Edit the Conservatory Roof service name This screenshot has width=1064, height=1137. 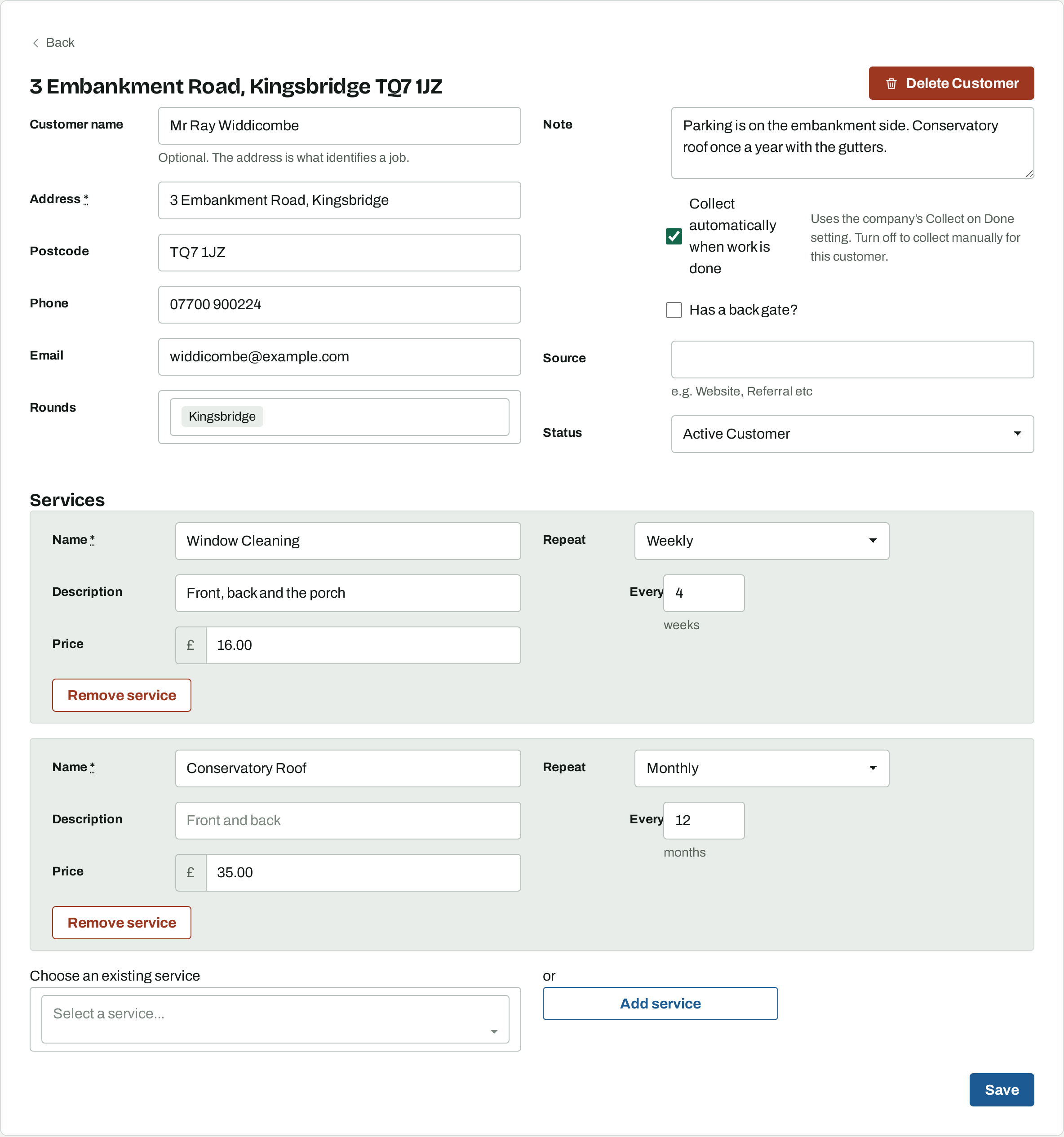pyautogui.click(x=348, y=768)
